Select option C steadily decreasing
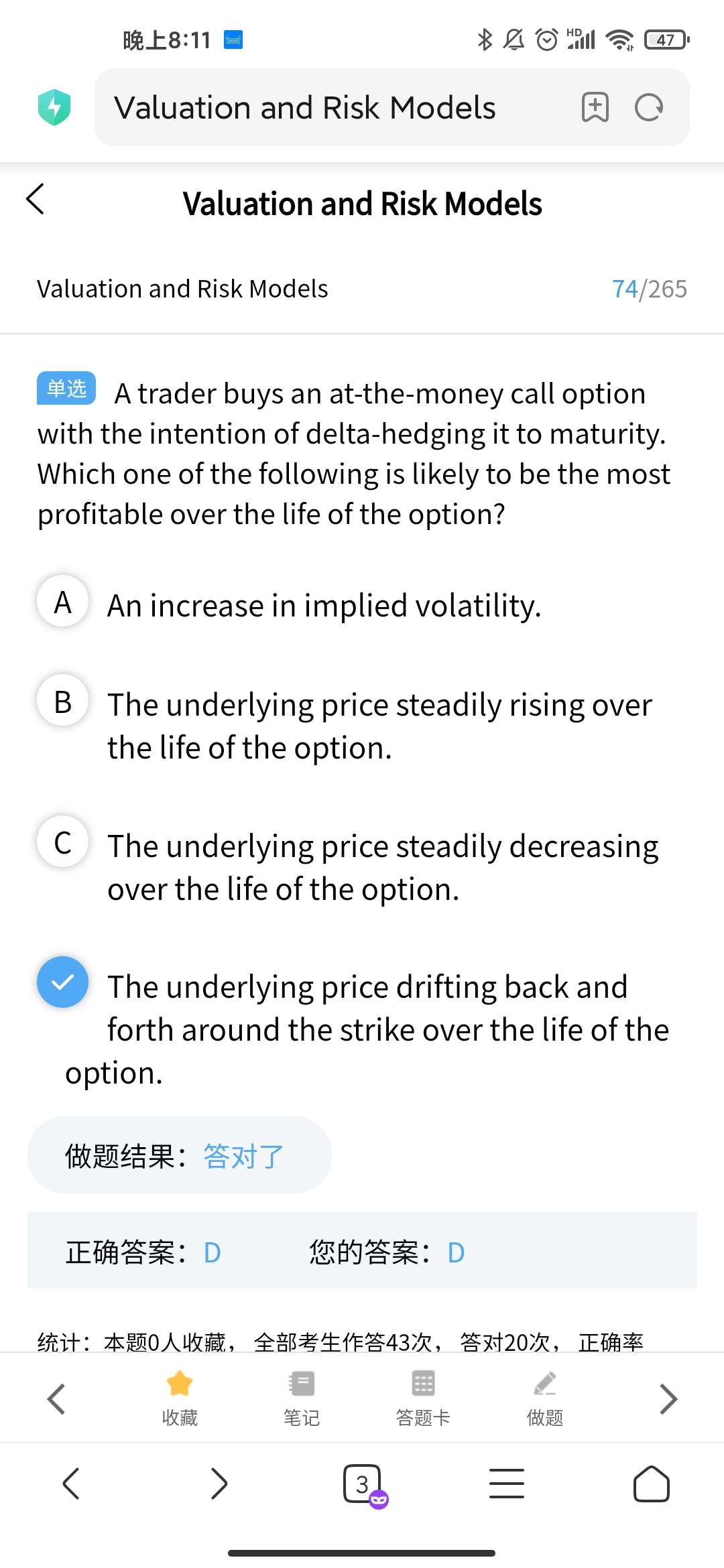This screenshot has width=724, height=1568. tap(63, 842)
